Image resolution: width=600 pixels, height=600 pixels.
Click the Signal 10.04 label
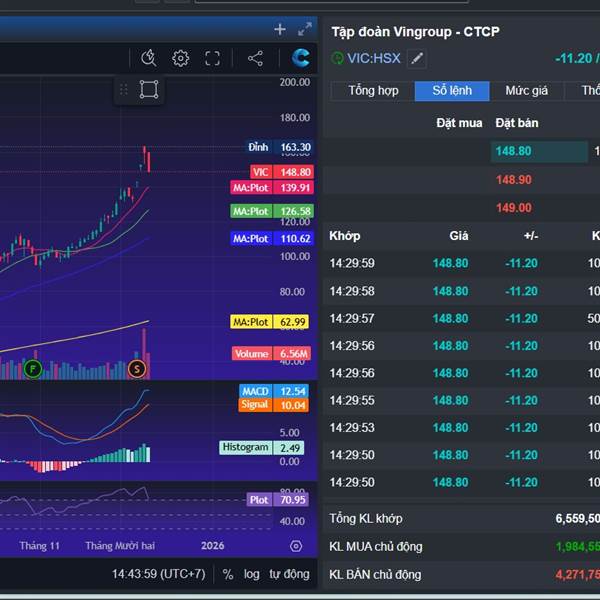click(x=273, y=405)
